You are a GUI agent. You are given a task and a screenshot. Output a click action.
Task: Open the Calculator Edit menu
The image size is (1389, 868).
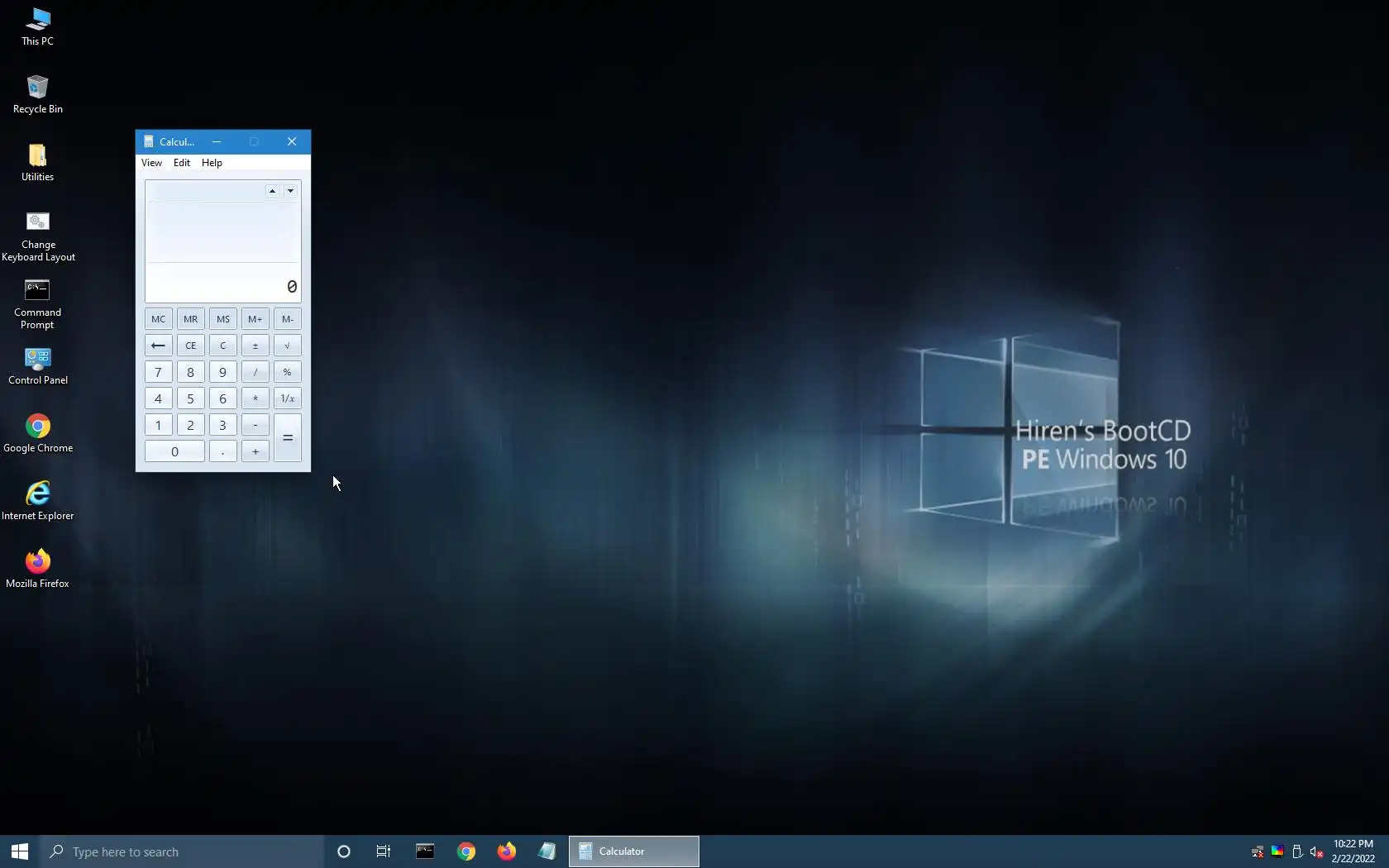(x=182, y=163)
